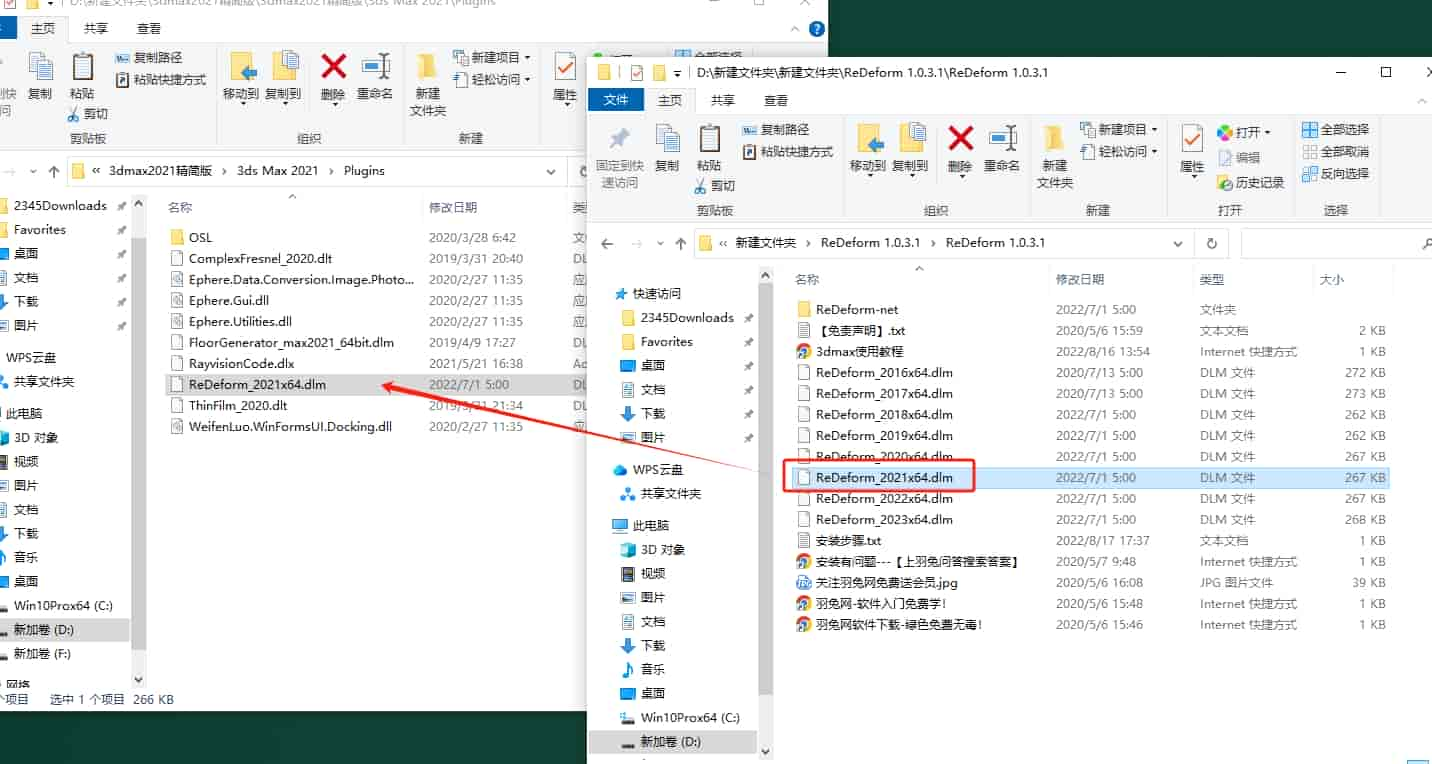The height and width of the screenshot is (764, 1432).
Task: Click Select none (全部取消) in front window
Action: pyautogui.click(x=1335, y=152)
